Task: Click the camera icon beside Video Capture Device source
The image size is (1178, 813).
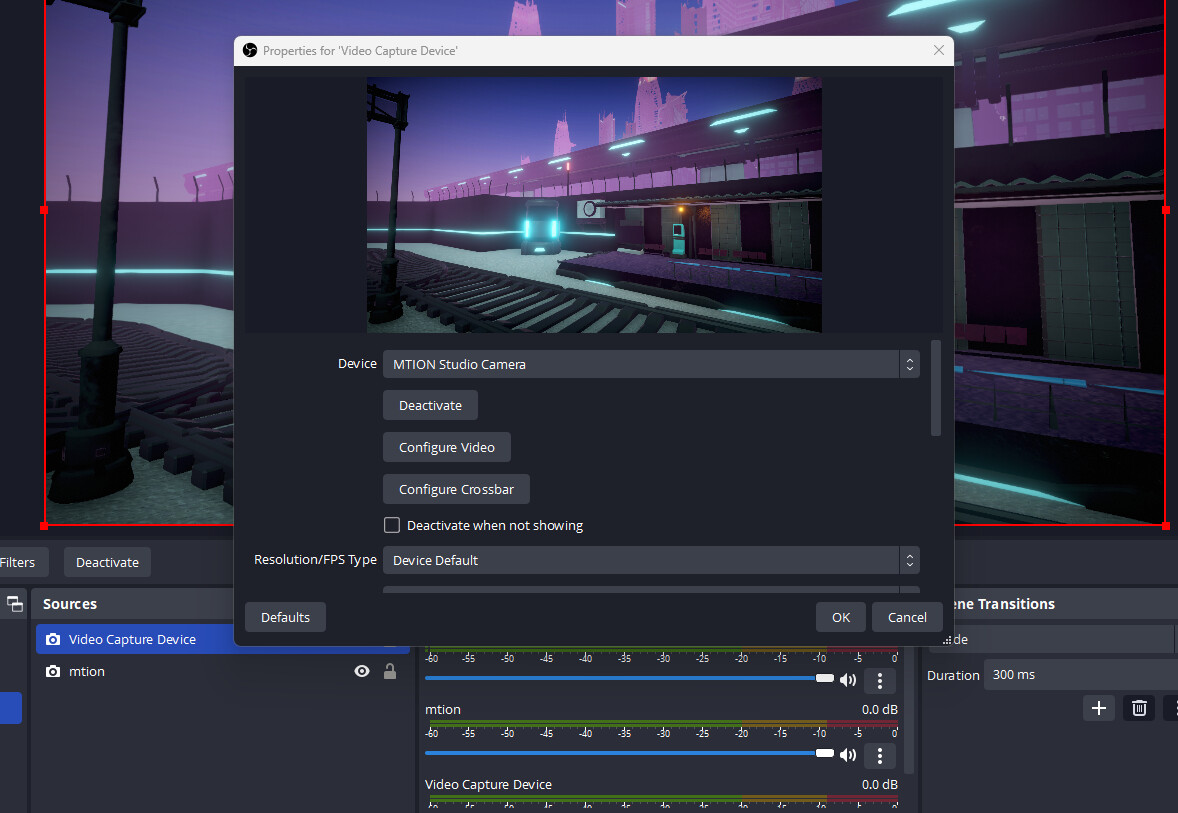Action: coord(54,639)
